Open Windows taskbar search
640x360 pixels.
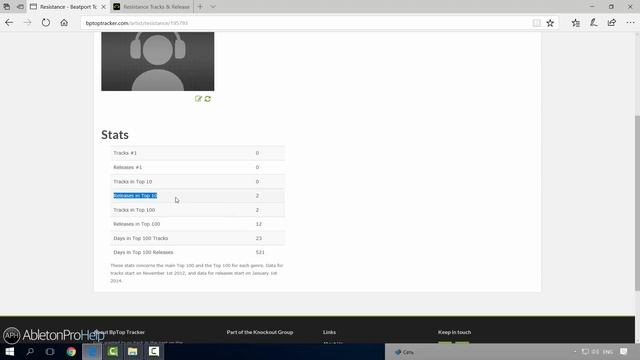tap(30, 351)
